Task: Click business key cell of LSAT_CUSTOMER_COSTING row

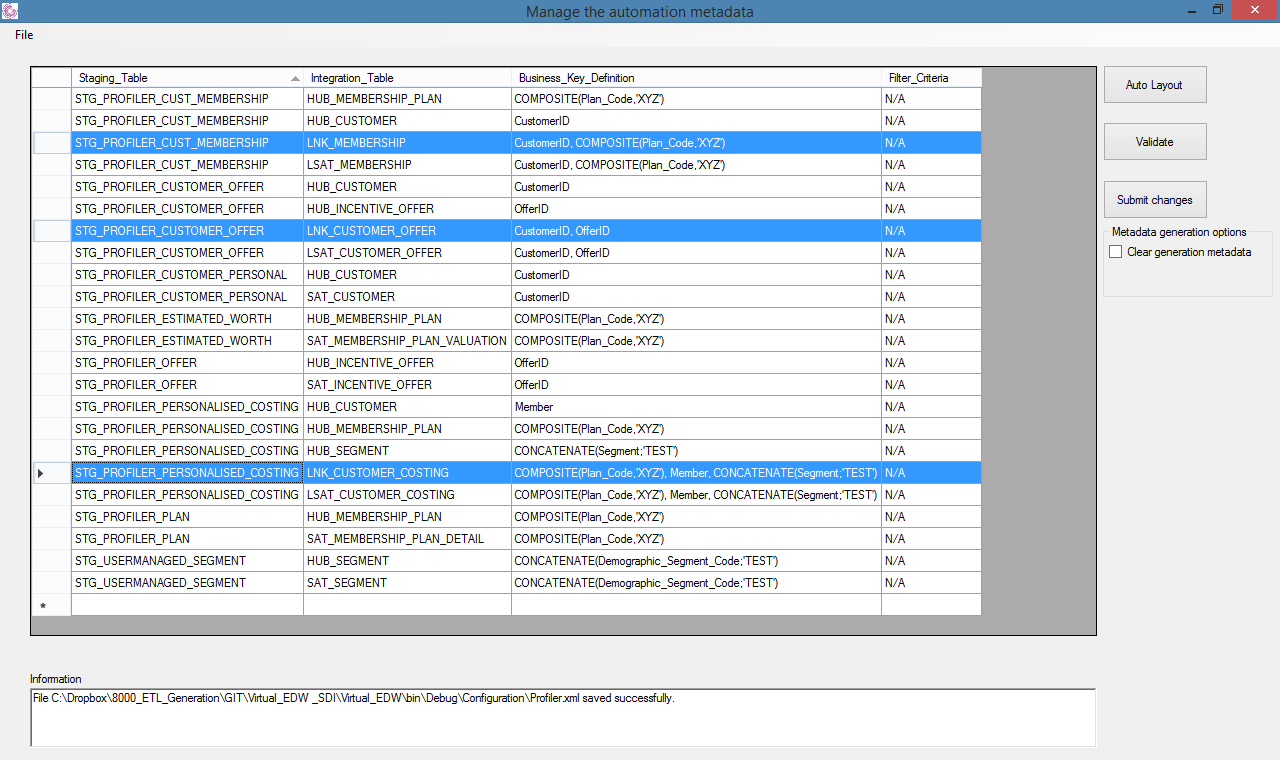Action: [x=696, y=495]
